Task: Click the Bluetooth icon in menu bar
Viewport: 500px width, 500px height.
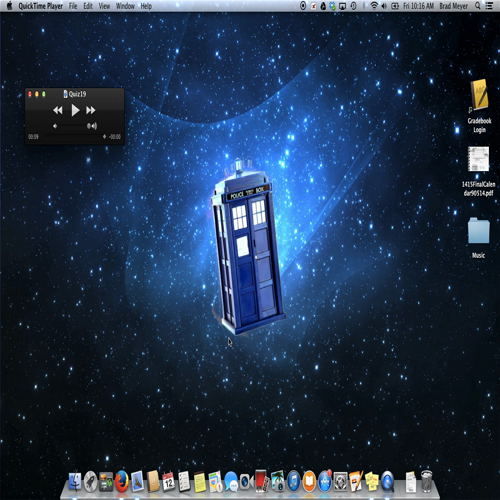Action: coord(364,6)
